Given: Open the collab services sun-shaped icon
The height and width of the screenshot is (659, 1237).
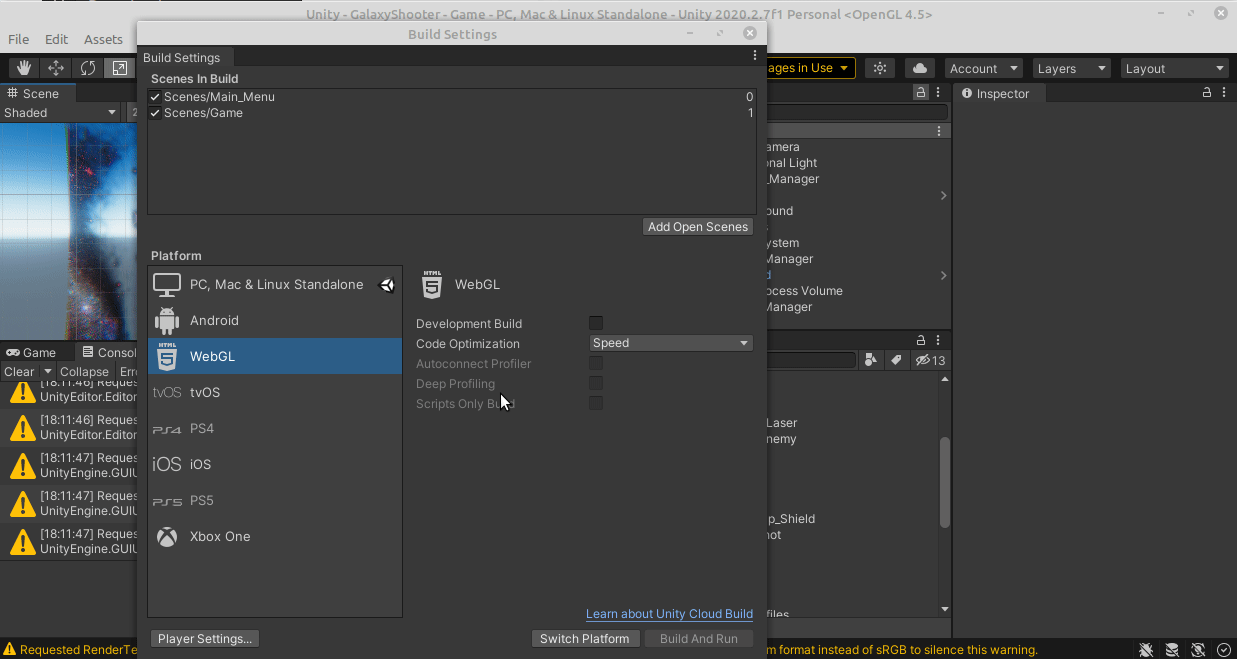Looking at the screenshot, I should click(x=880, y=68).
